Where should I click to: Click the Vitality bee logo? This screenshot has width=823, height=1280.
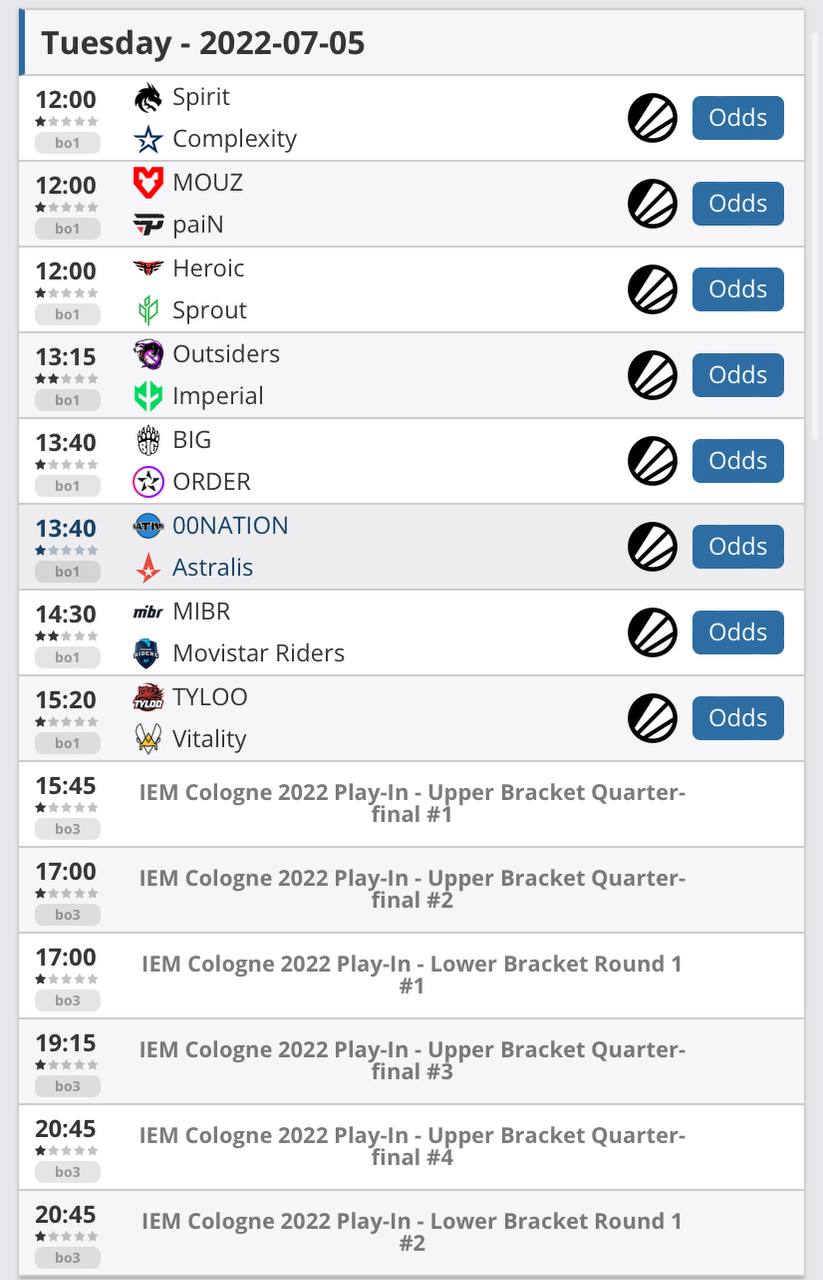pos(148,739)
